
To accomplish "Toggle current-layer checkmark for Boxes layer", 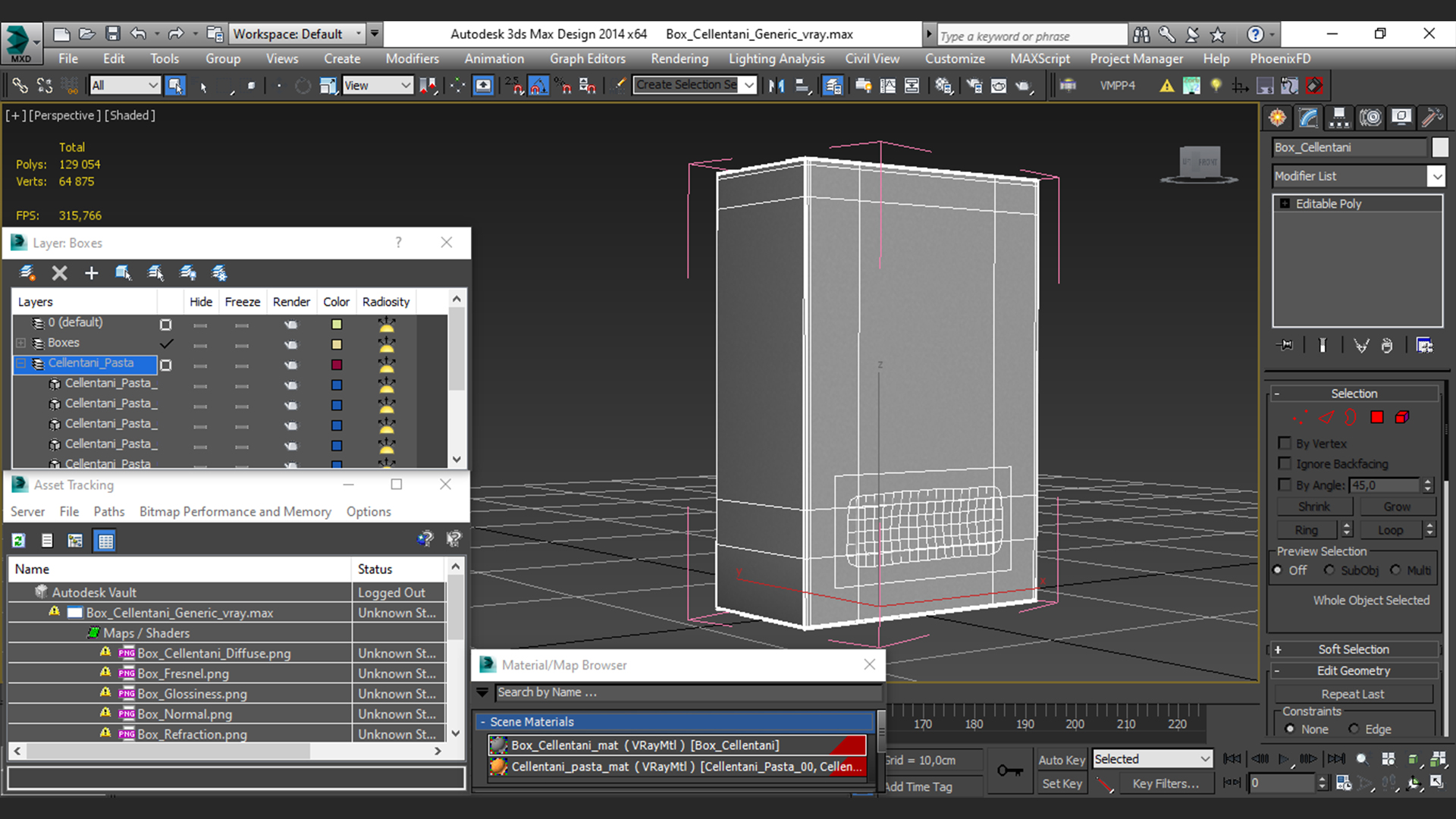I will [x=166, y=344].
